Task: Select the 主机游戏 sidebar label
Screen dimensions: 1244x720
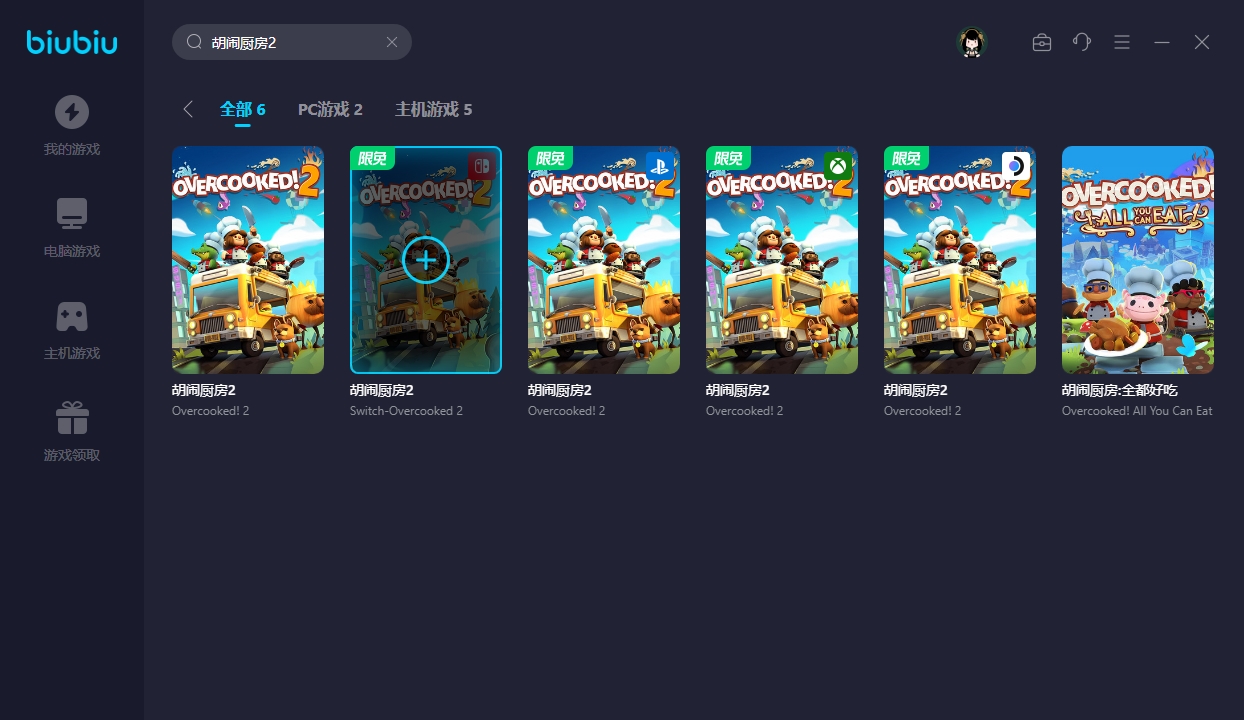Action: [72, 354]
